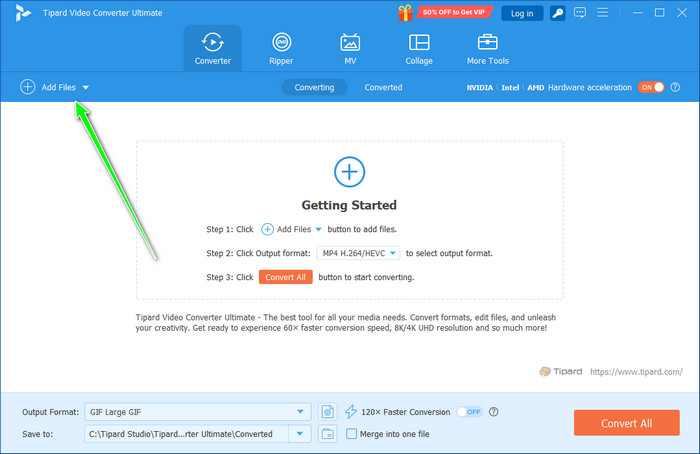This screenshot has height=454, width=700.
Task: Visit the https://www.tipard.com/ link
Action: tap(636, 371)
